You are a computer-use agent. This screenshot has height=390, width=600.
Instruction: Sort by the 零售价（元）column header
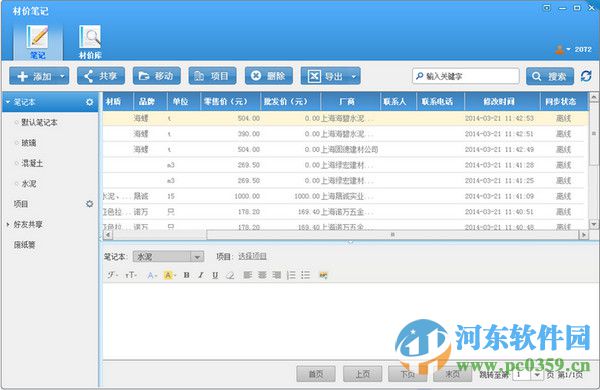[x=230, y=101]
